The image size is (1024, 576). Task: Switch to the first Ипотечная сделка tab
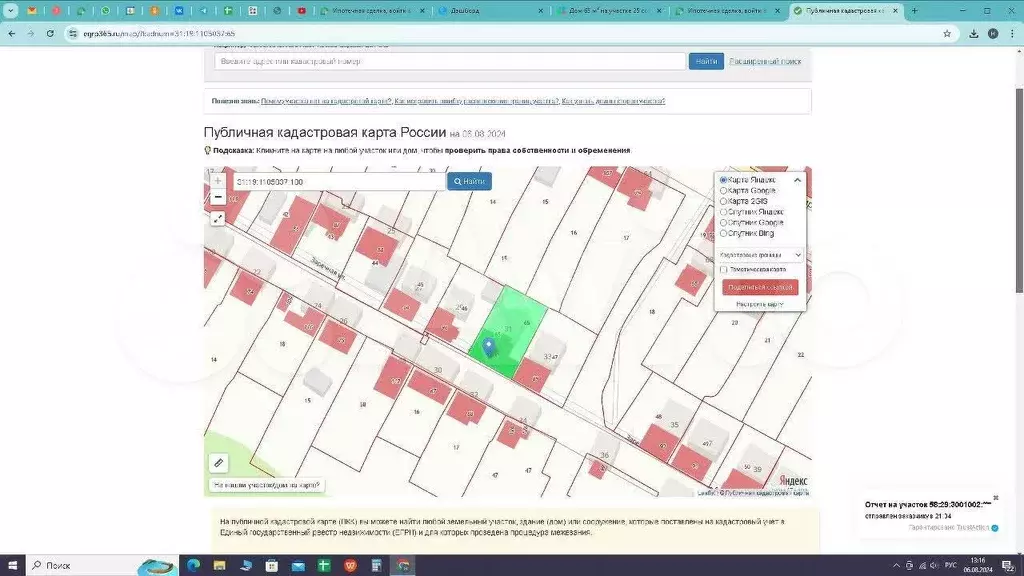(x=373, y=10)
